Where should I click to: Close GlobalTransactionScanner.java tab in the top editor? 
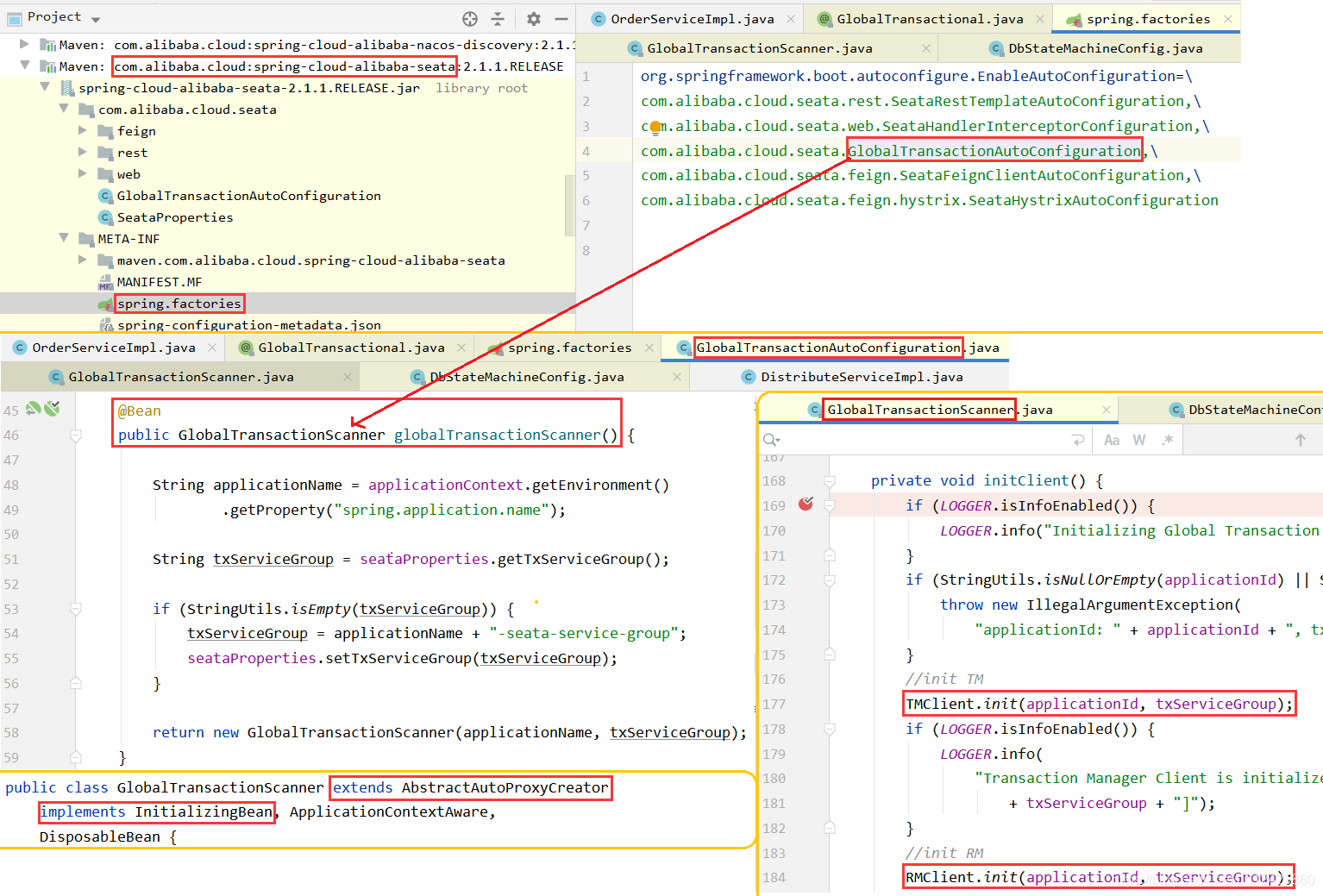click(x=926, y=48)
